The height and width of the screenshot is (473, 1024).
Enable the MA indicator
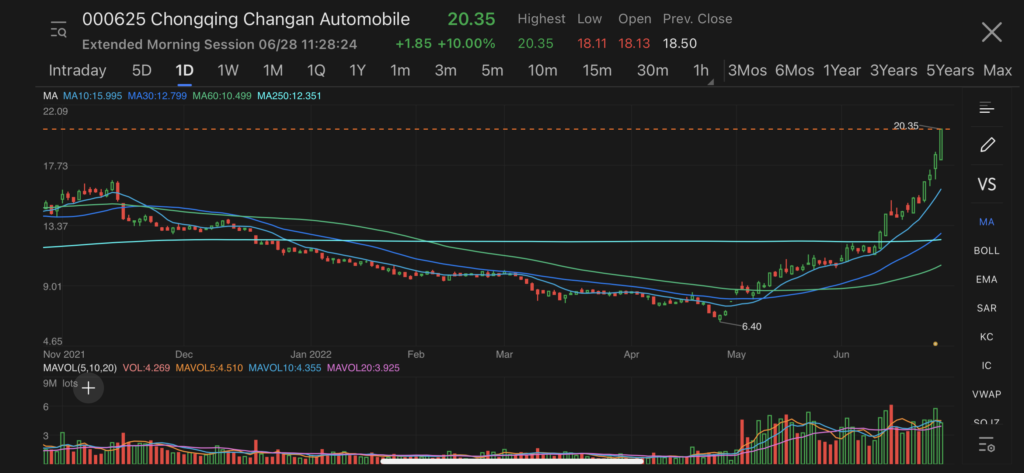(x=986, y=222)
